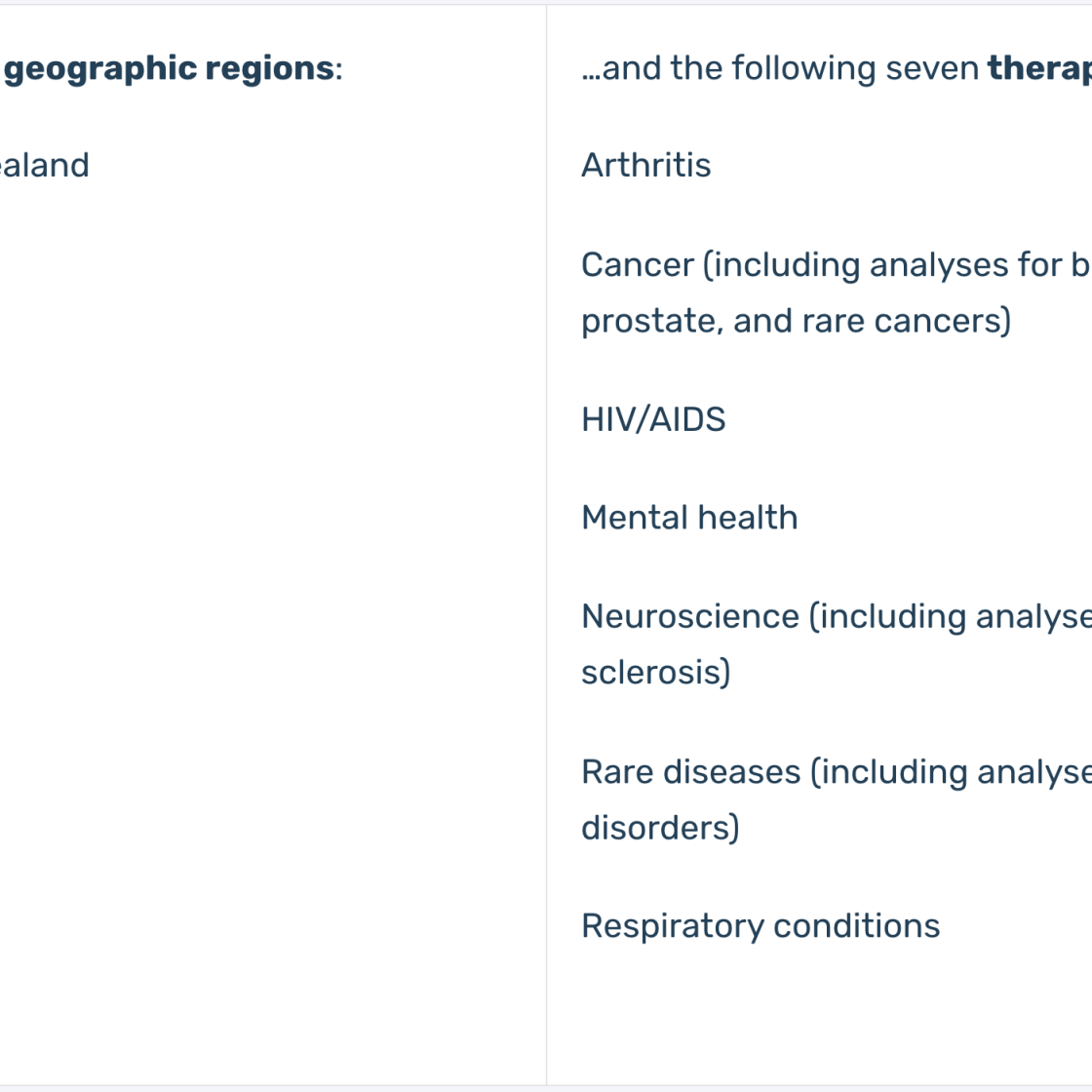This screenshot has width=1092, height=1092.
Task: Click the word 'health' in Mental health
Action: [x=747, y=518]
